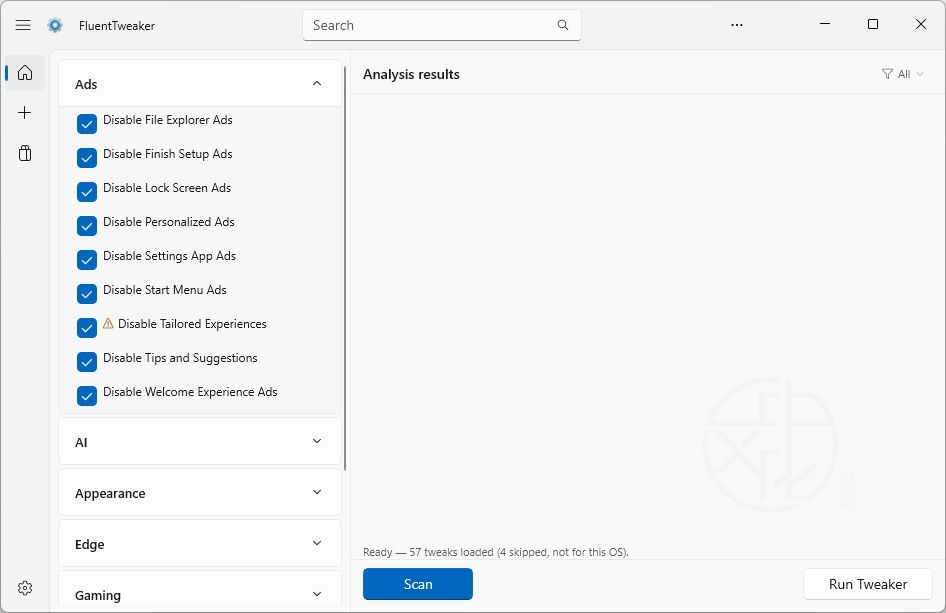Click the 'Ready — 57 tweaks loaded' status text
The height and width of the screenshot is (613, 946).
click(496, 552)
